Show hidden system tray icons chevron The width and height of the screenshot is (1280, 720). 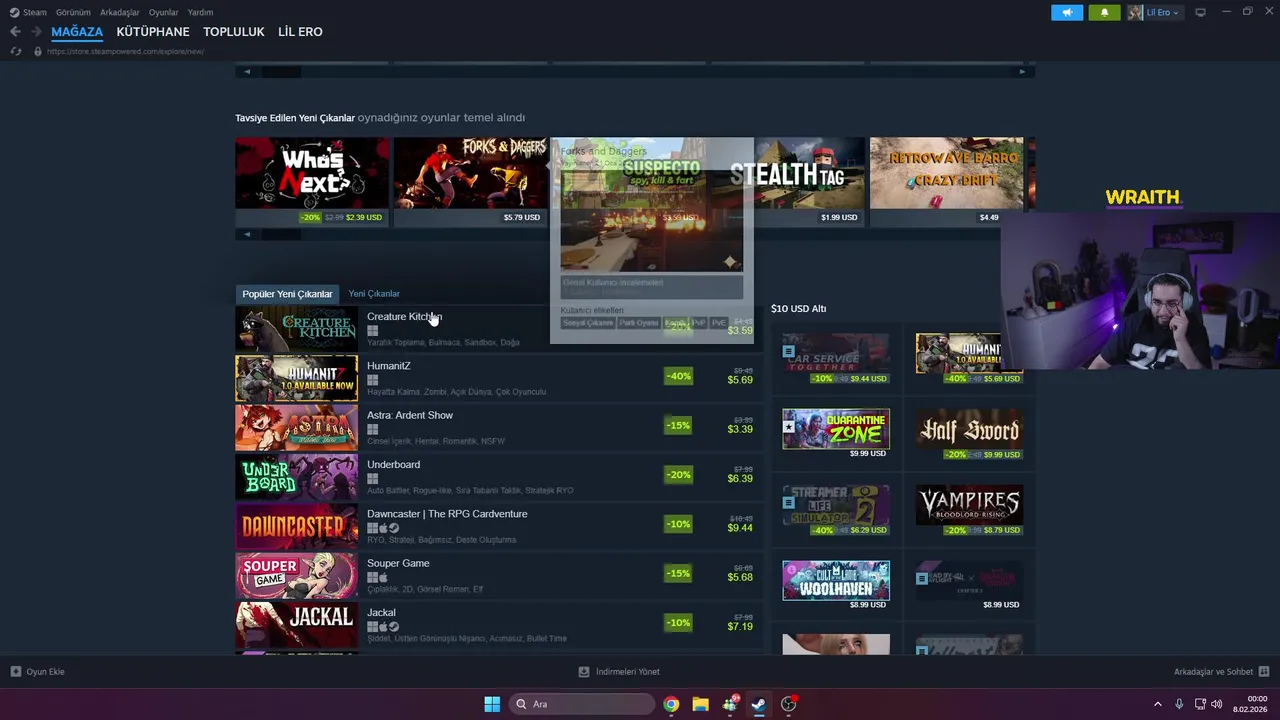(x=1158, y=704)
